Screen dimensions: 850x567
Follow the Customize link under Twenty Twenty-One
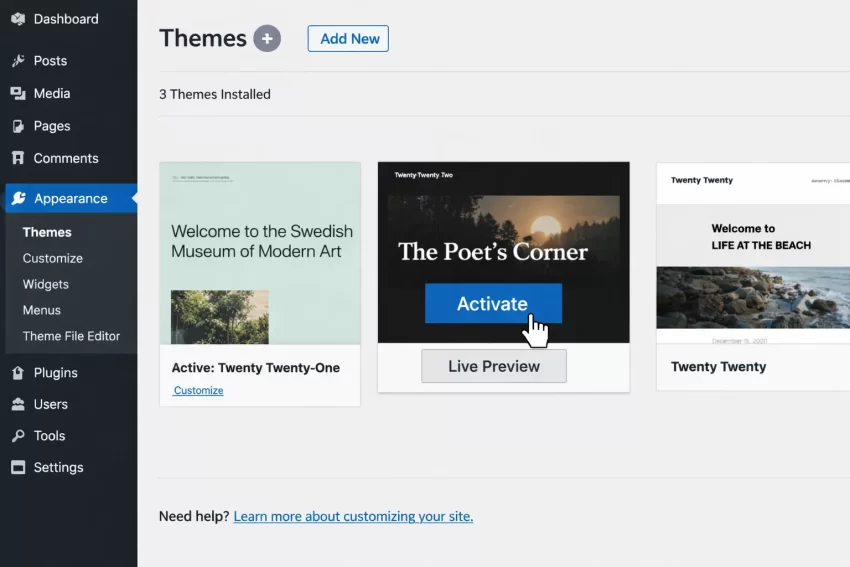(199, 390)
